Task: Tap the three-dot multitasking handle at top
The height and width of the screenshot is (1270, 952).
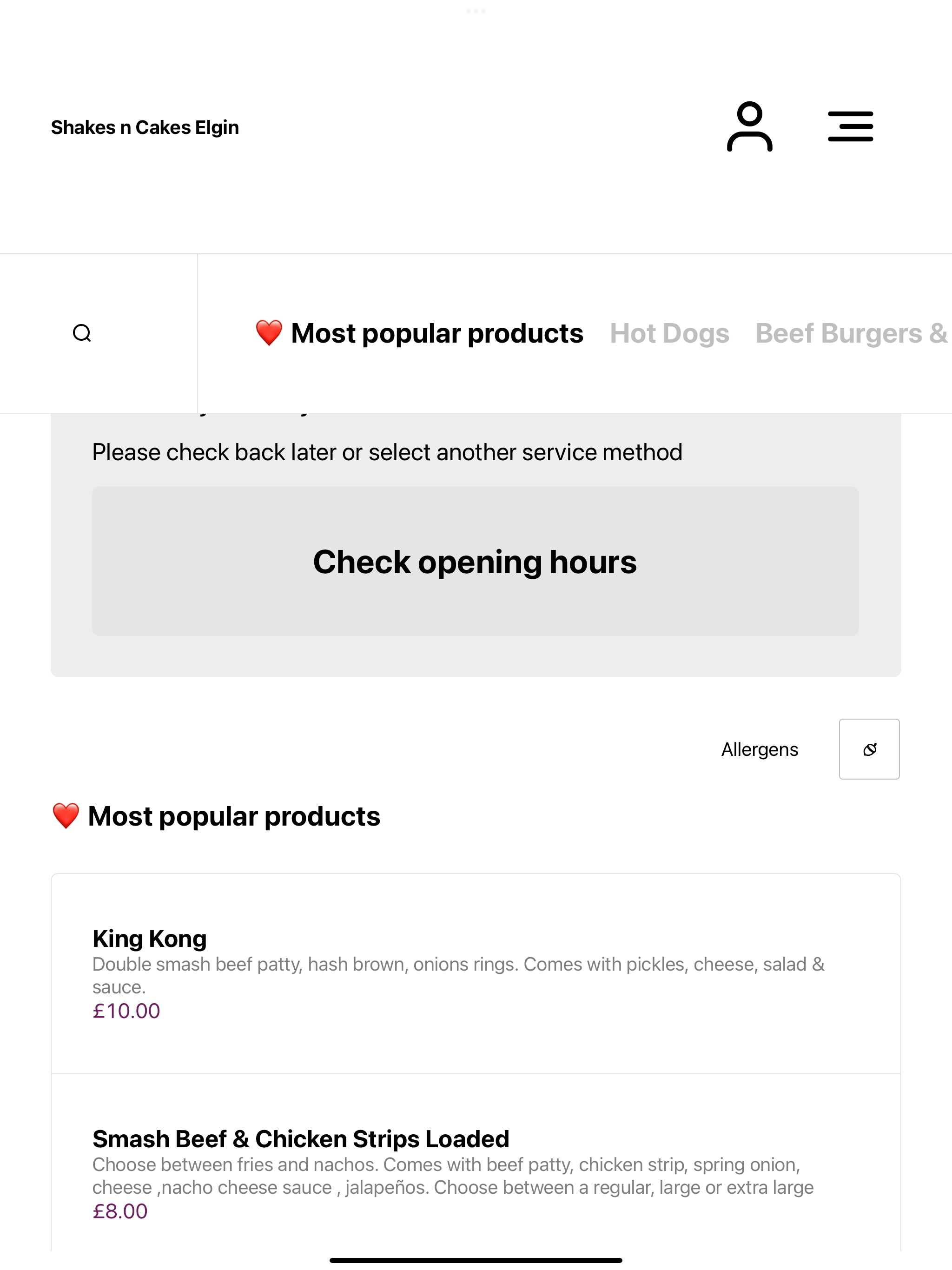Action: pyautogui.click(x=476, y=11)
